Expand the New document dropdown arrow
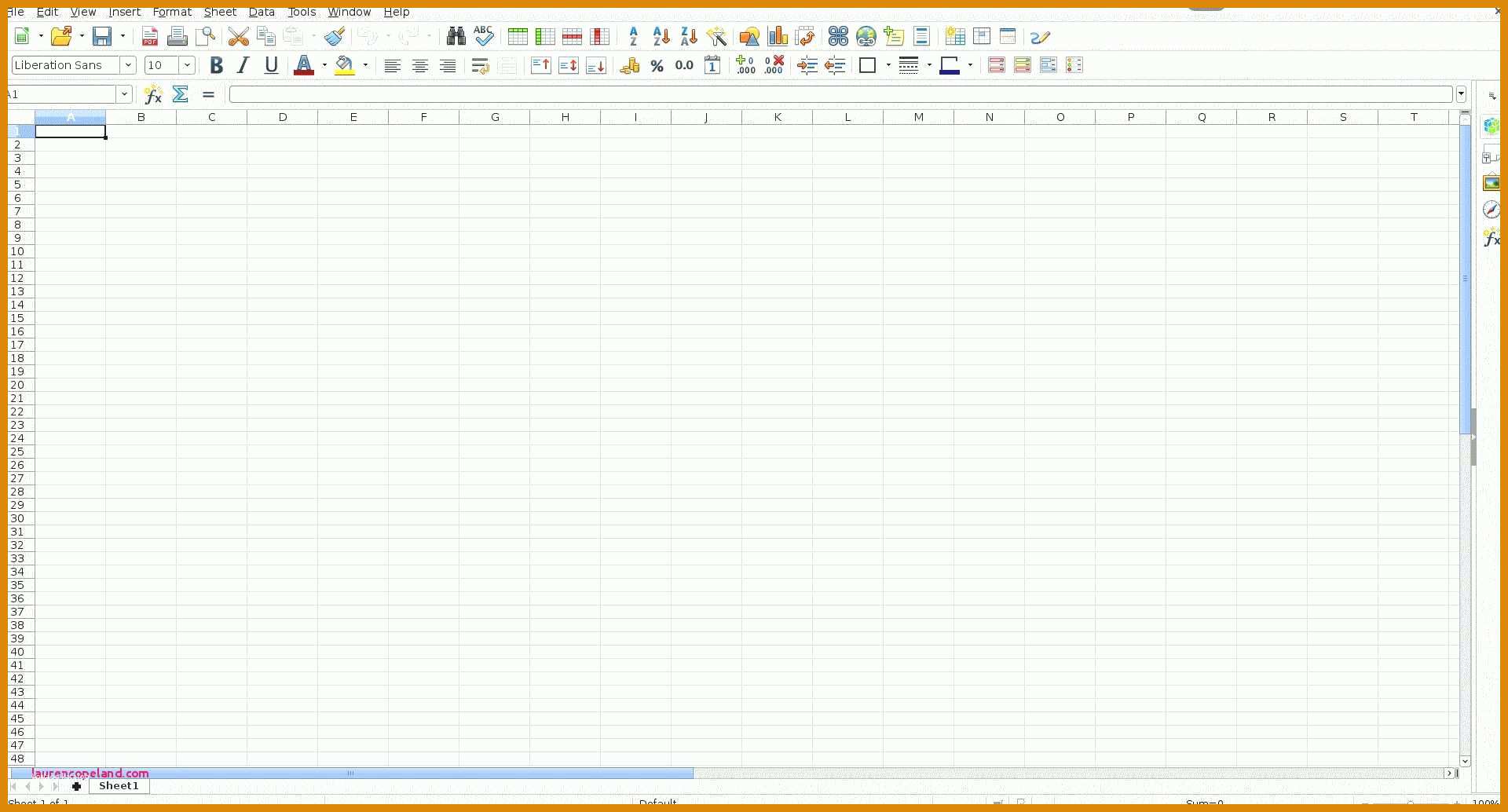This screenshot has height=812, width=1508. tap(41, 36)
